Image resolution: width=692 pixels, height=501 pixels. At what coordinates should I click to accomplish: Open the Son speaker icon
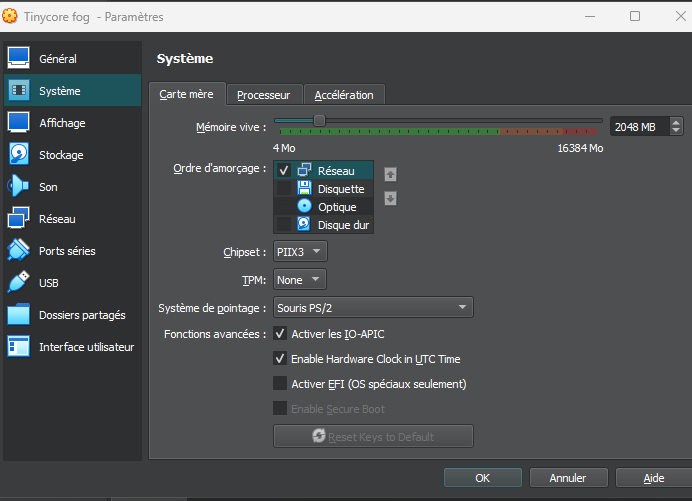coord(18,186)
